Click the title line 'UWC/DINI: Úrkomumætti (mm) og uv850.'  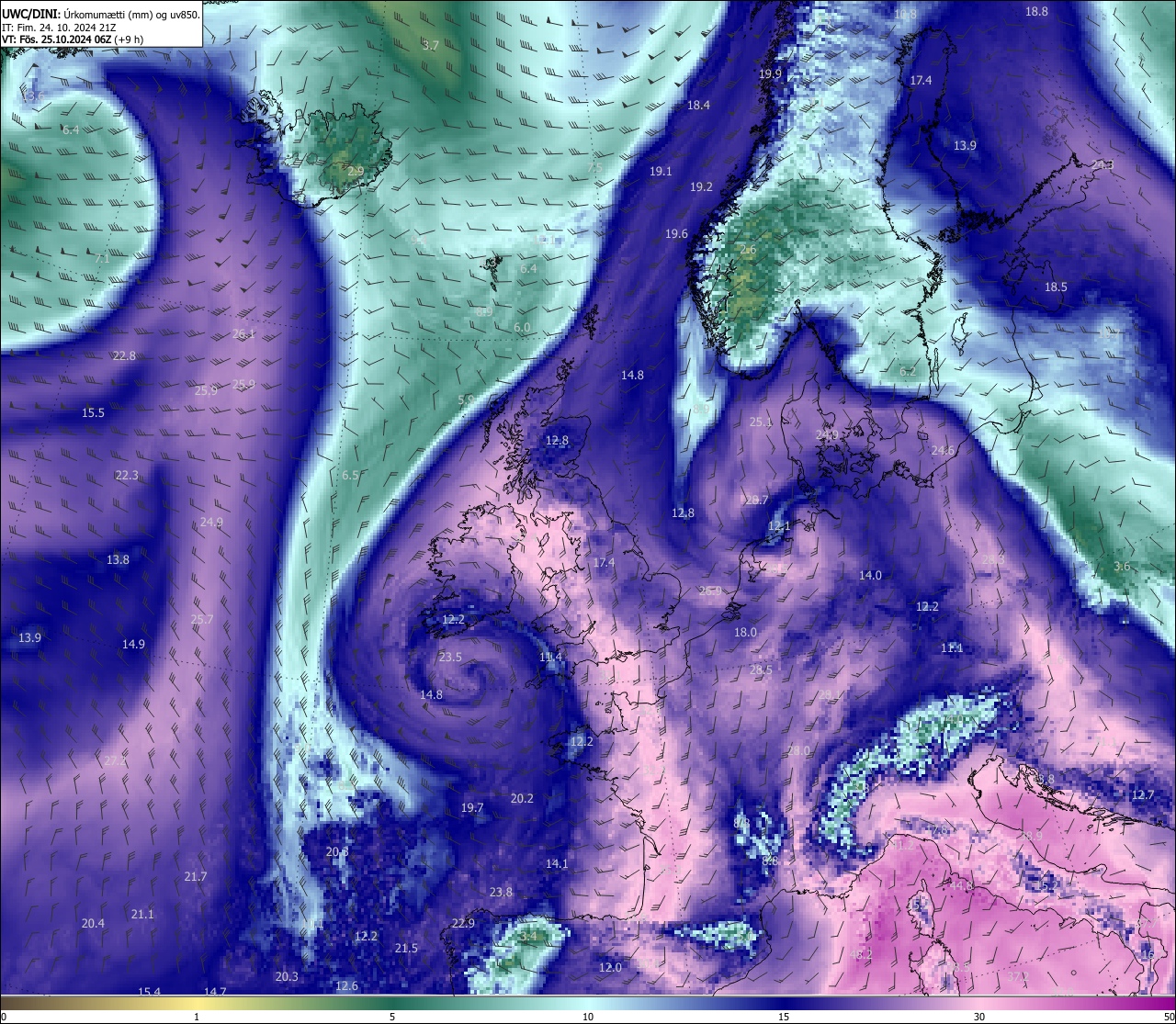tap(100, 13)
